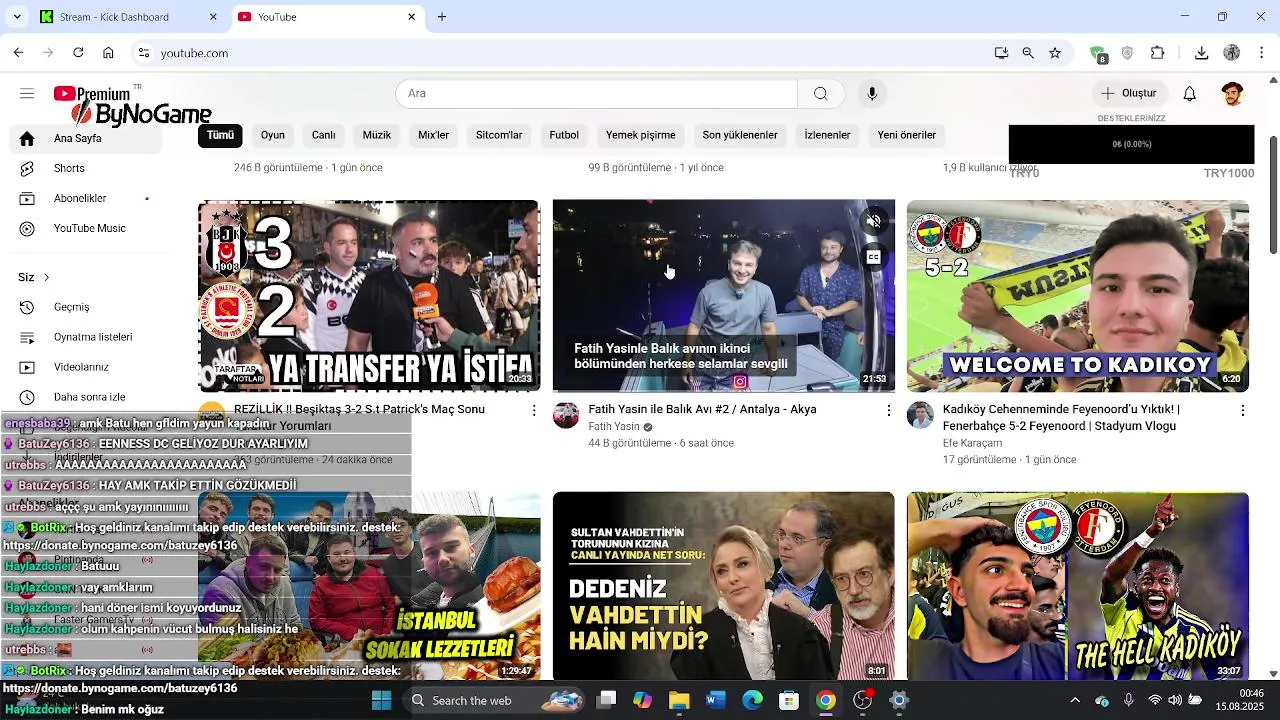The image size is (1280, 720).
Task: Open YouTube notifications bell
Action: 1189,93
